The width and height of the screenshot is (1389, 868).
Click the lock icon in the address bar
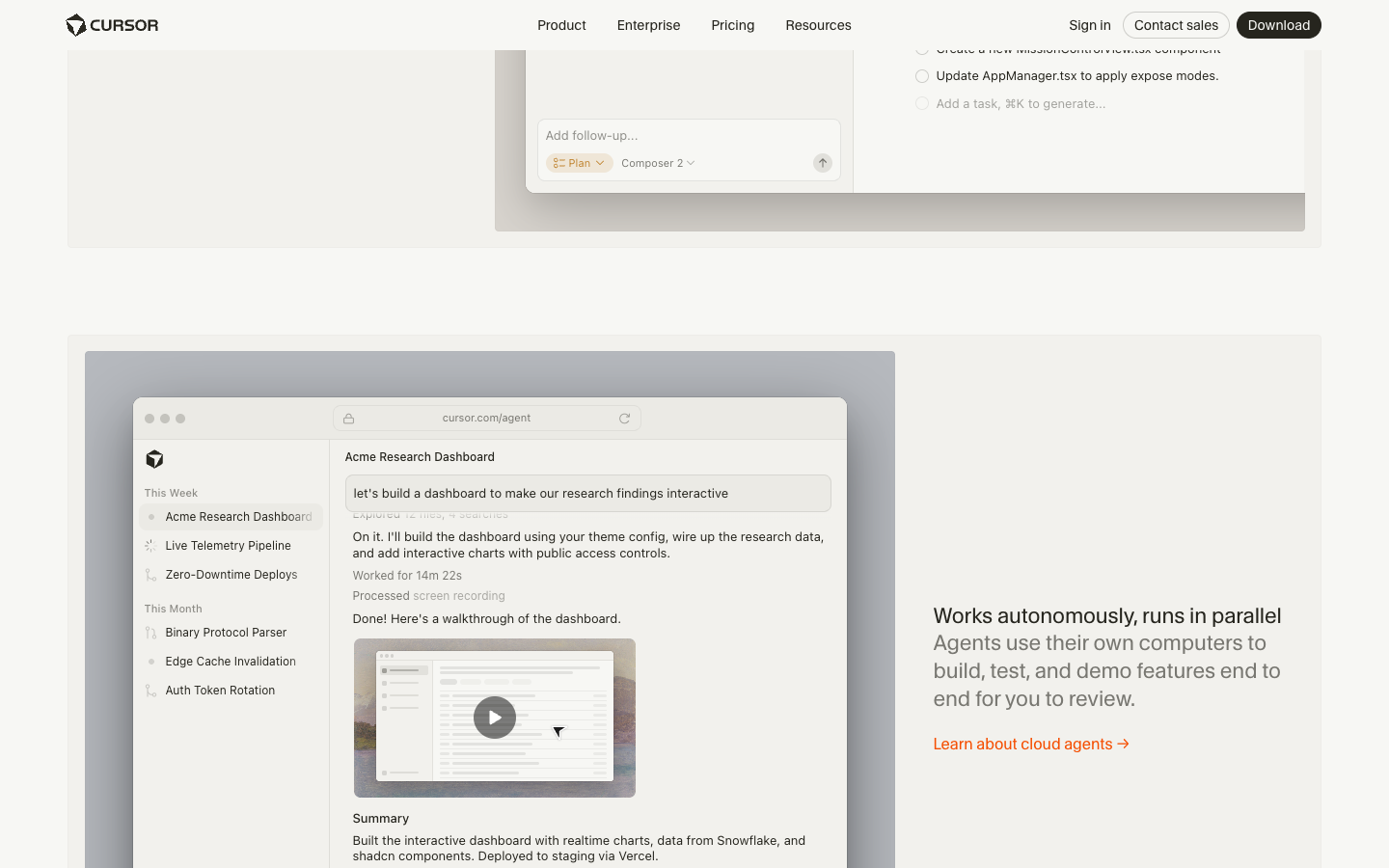tap(349, 419)
